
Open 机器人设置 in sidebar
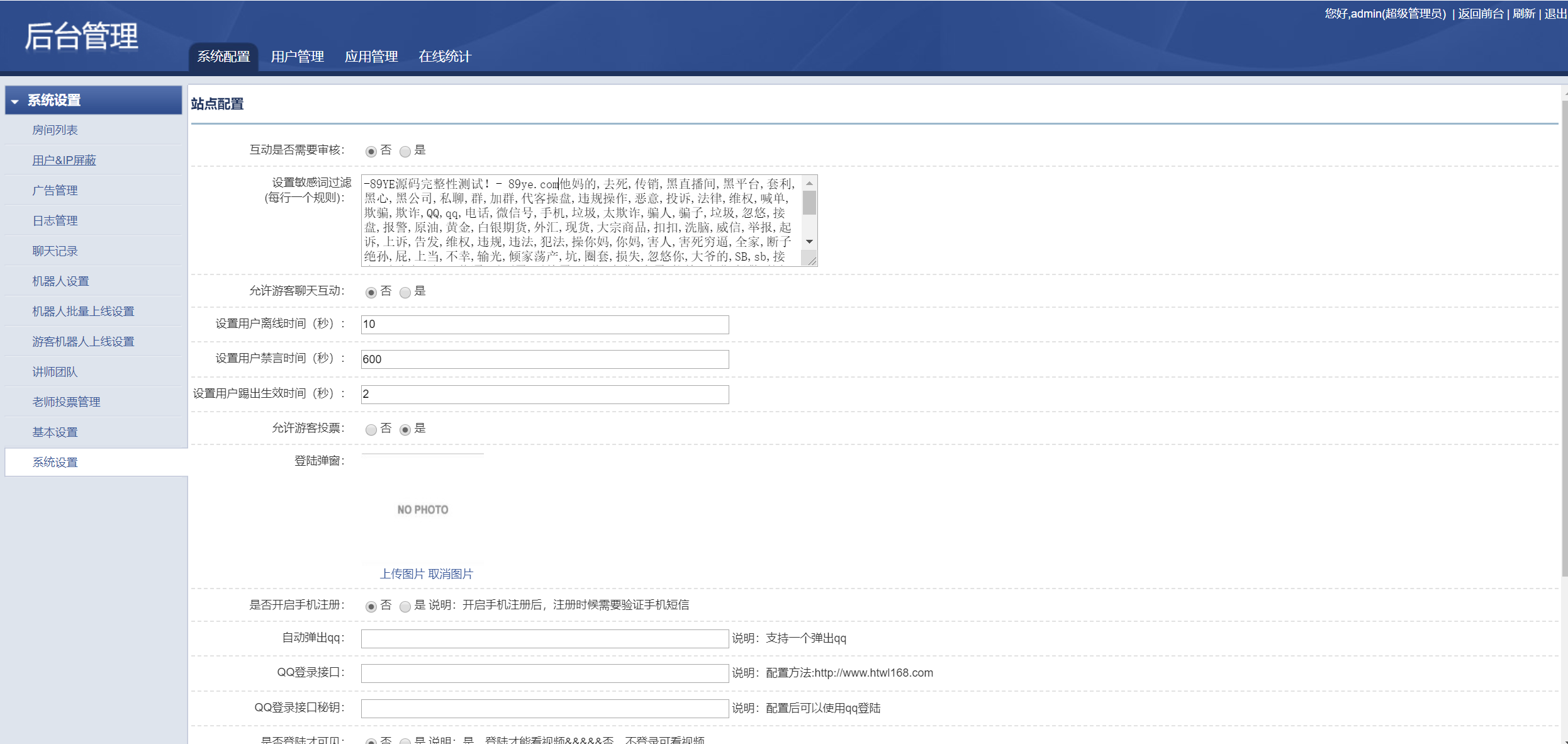[60, 281]
